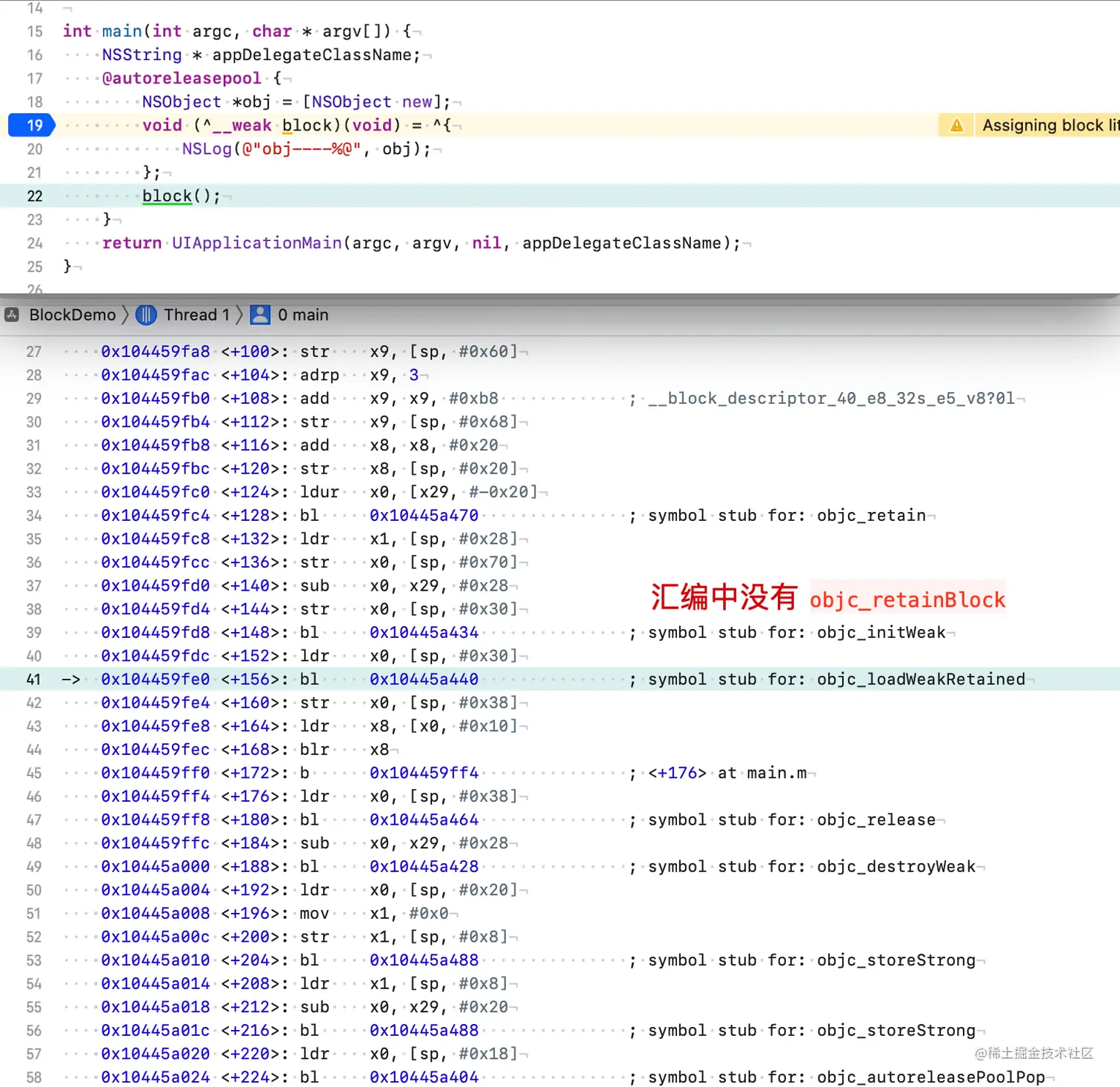The image size is (1120, 1087).
Task: Select the '0 main' stack frame
Action: coord(303,315)
